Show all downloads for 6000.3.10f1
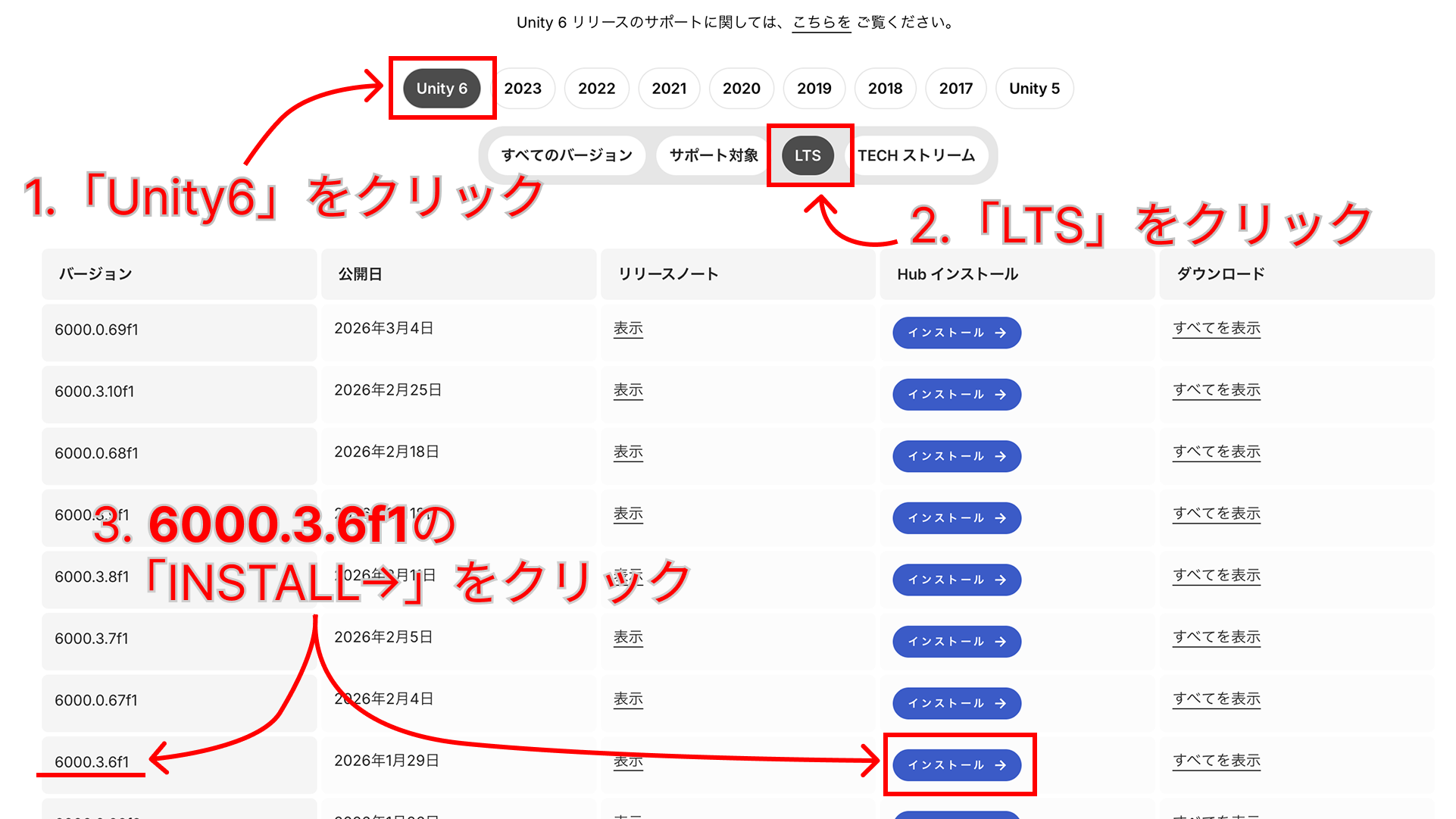1456x819 pixels. [1216, 390]
